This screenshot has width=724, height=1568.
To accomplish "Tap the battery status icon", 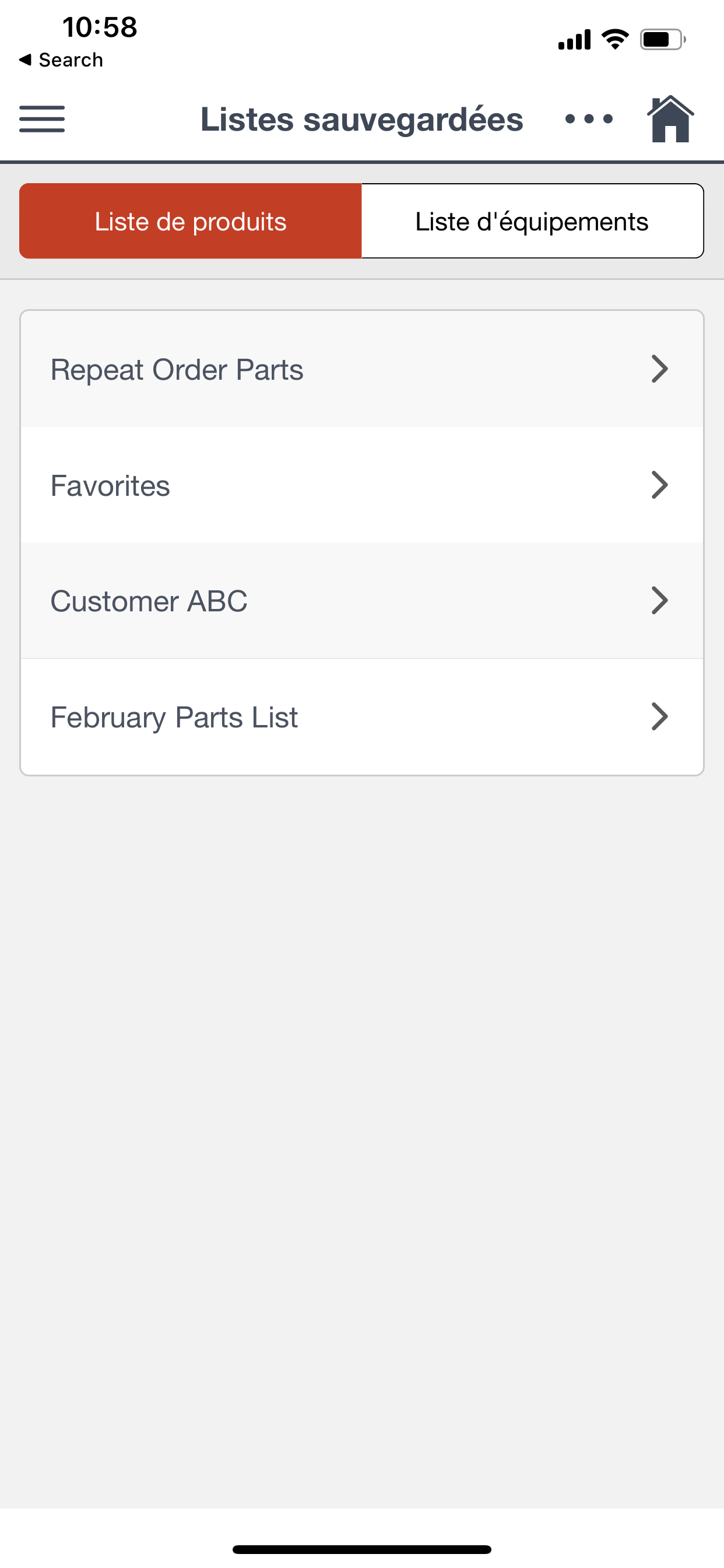I will pos(663,40).
